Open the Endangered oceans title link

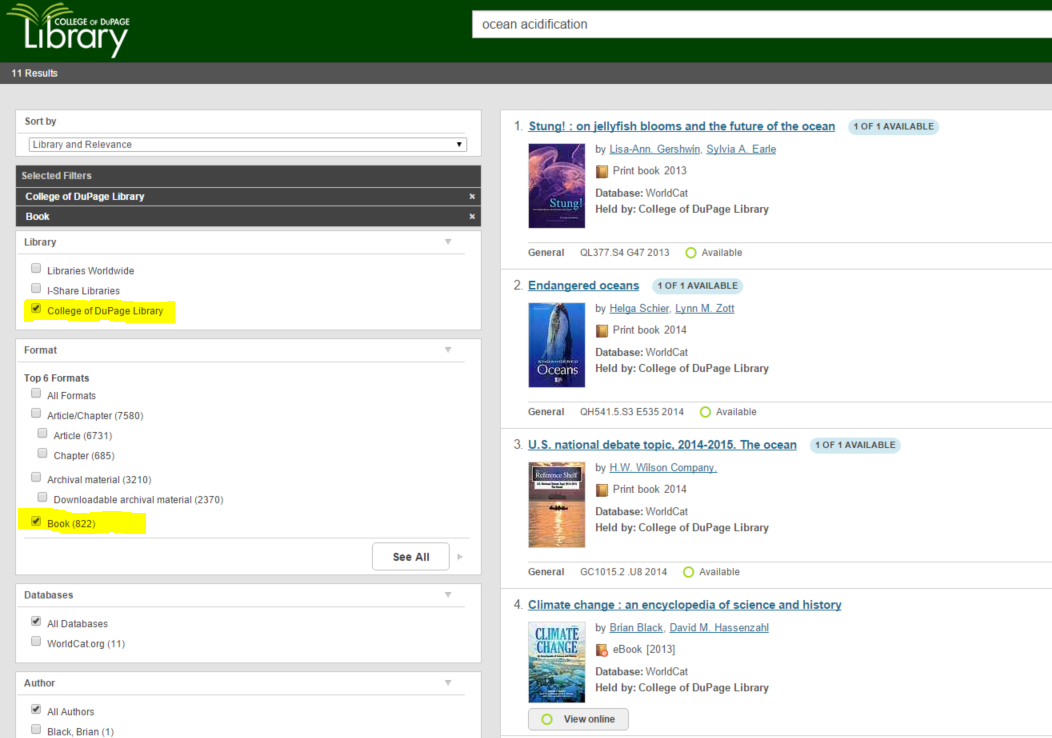583,286
